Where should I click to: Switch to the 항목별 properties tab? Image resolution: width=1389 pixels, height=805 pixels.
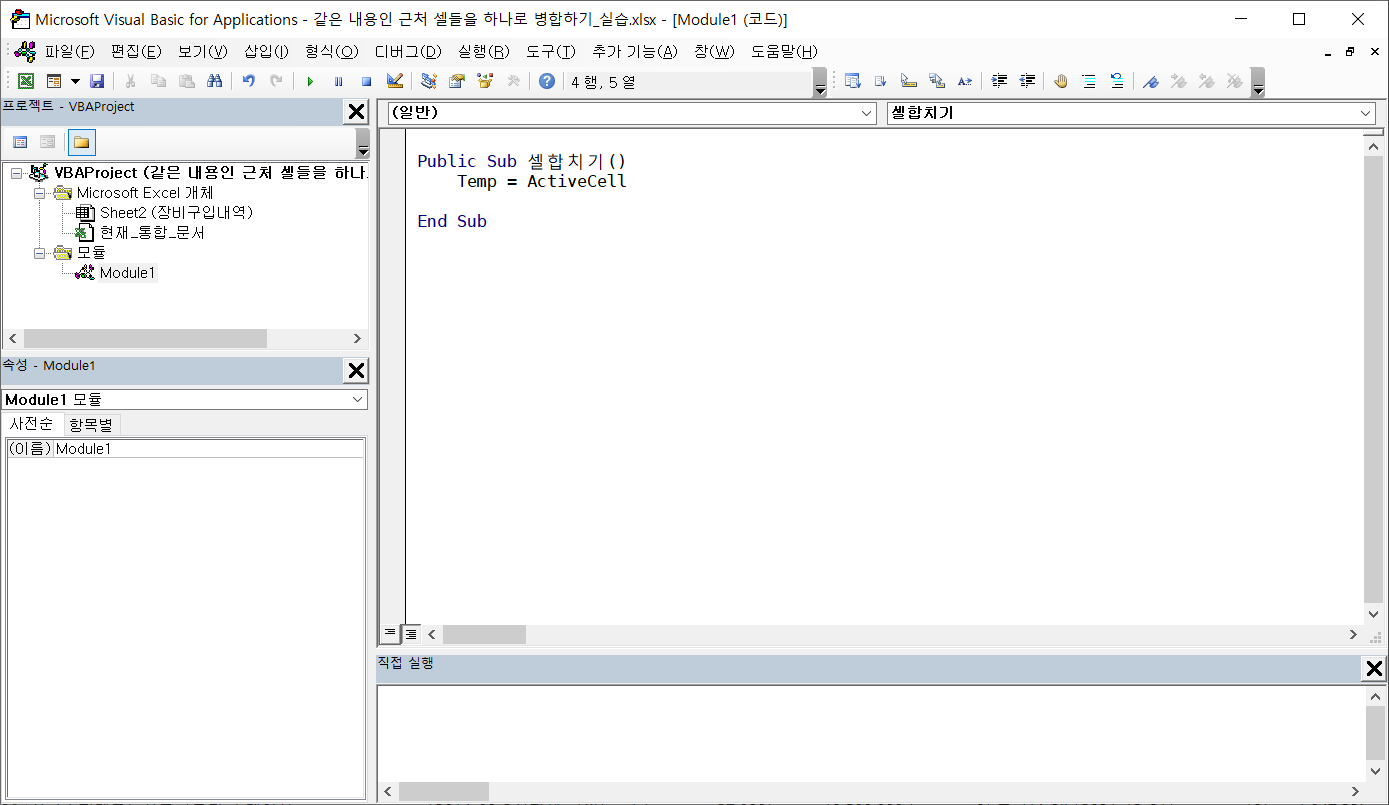(91, 424)
